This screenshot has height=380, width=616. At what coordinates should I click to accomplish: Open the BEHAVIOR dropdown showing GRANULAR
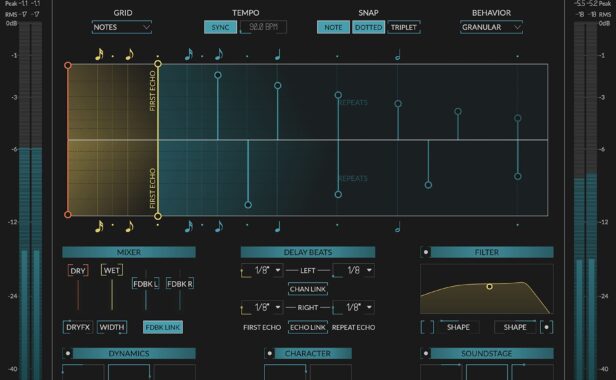coord(491,27)
